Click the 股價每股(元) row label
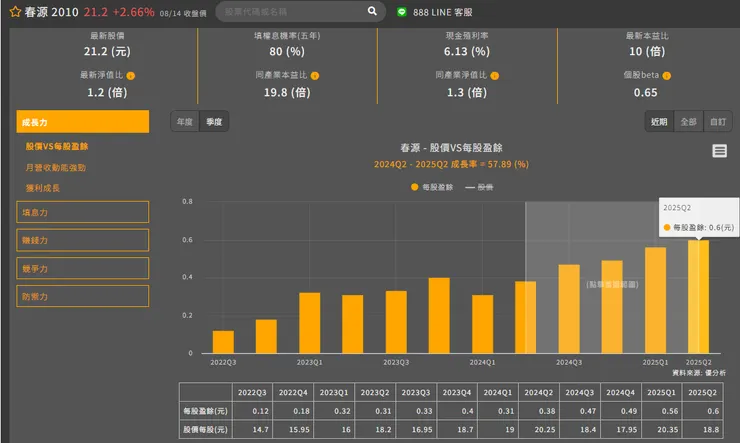This screenshot has width=740, height=443. click(205, 430)
